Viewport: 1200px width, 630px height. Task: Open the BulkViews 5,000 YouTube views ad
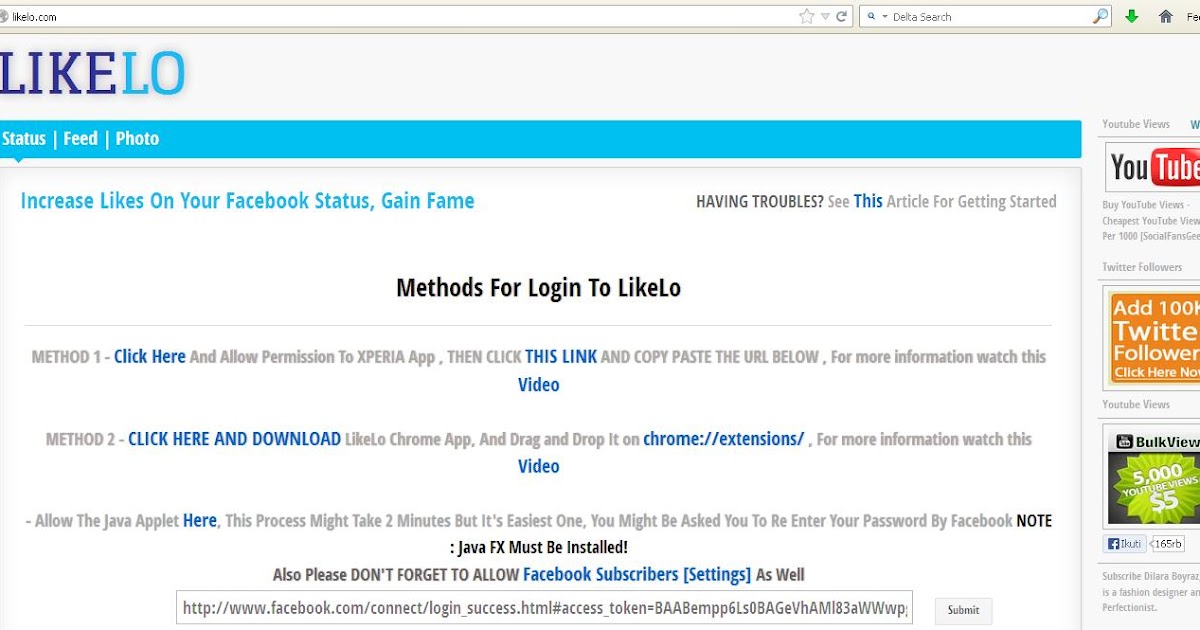coord(1153,476)
